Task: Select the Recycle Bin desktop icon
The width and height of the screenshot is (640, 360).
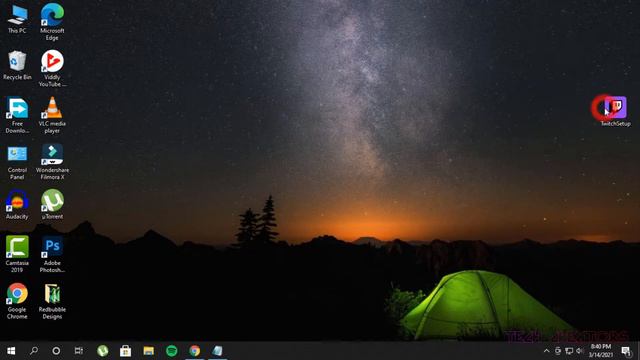Action: coord(17,65)
